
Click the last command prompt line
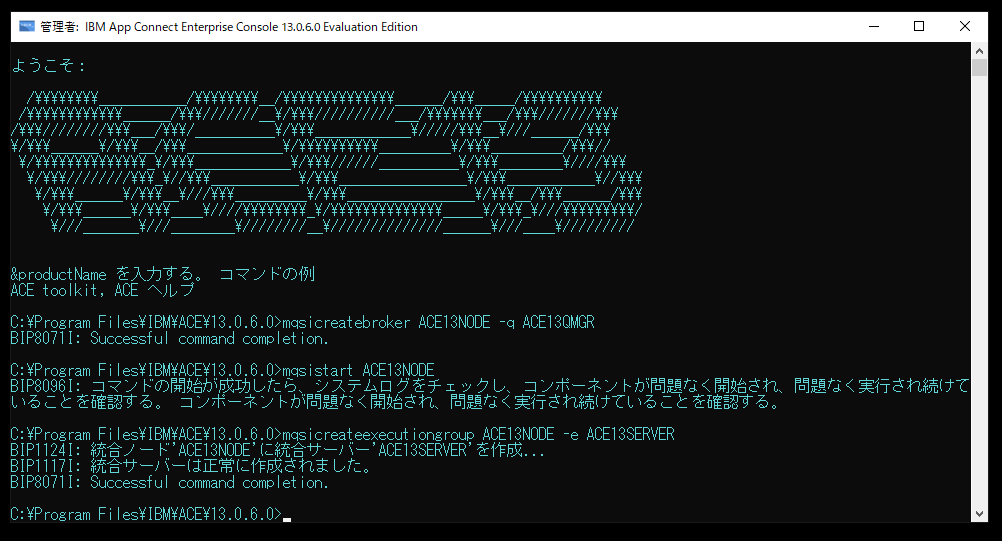point(151,514)
